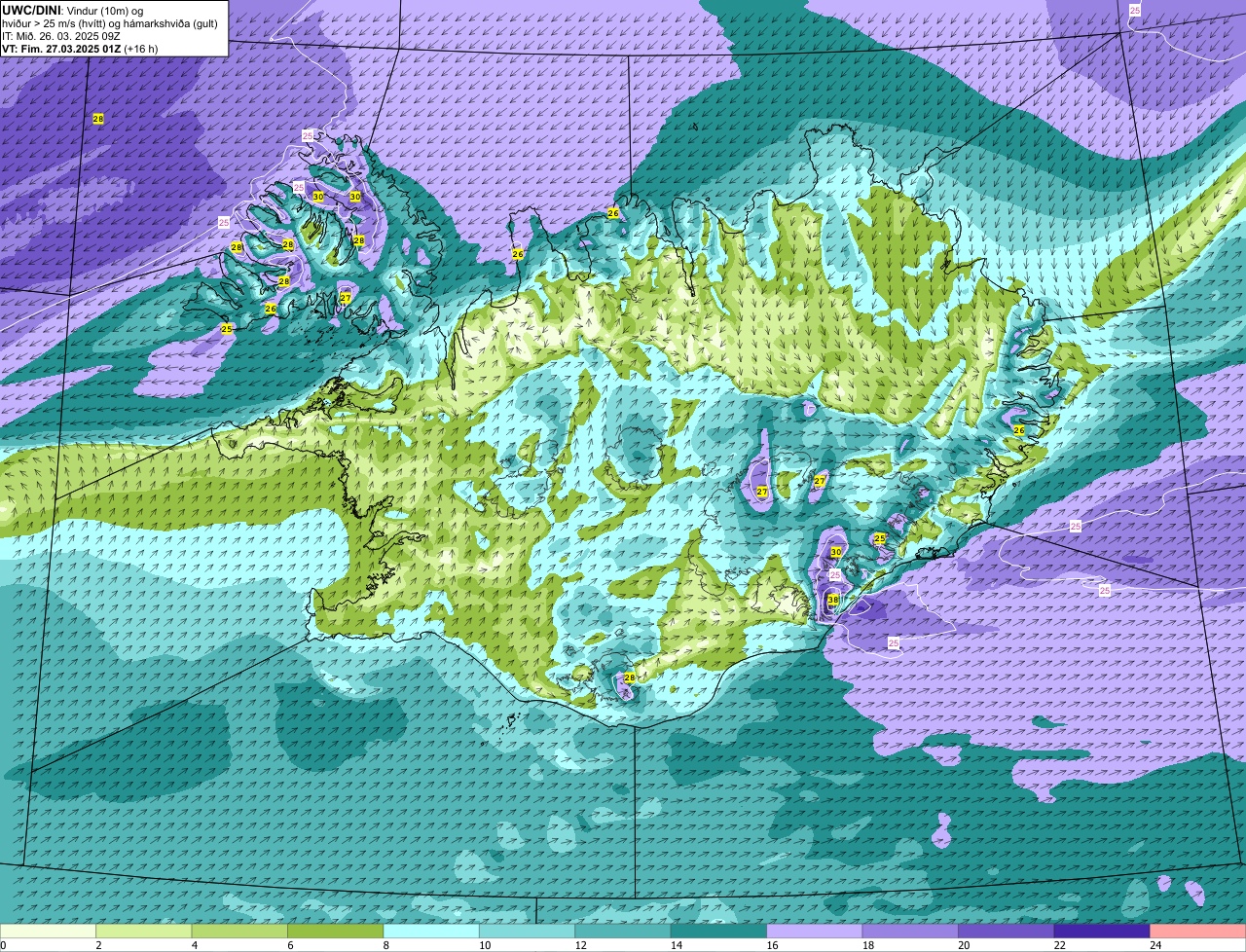
Task: Choose the 6–8 m/s olive green swatch
Action: click(x=336, y=931)
